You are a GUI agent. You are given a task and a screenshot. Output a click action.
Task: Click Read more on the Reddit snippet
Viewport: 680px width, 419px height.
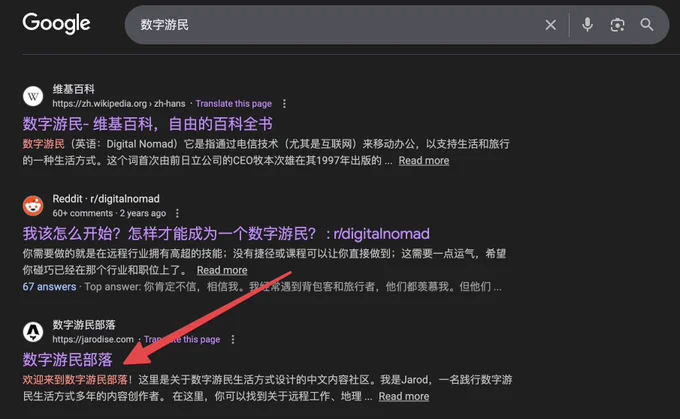pos(222,270)
